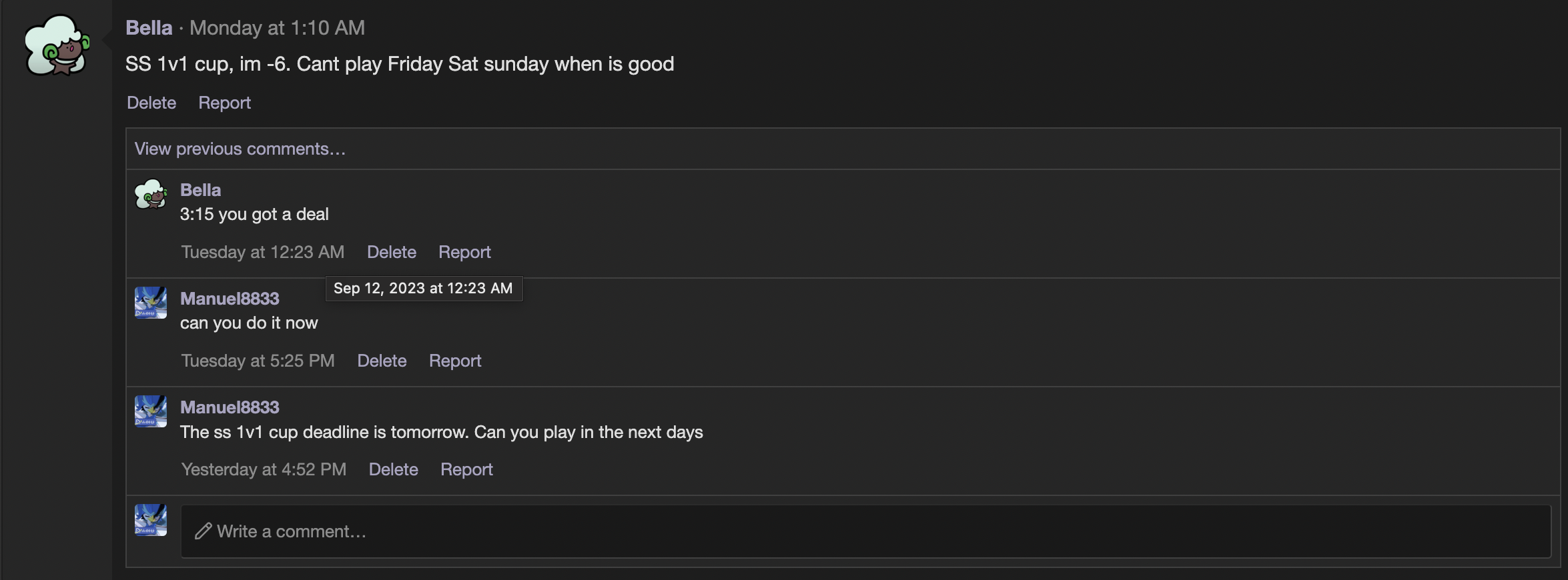Click Bella's small avatar beside her comment
Viewport: 1568px width, 580px height.
pos(151,195)
